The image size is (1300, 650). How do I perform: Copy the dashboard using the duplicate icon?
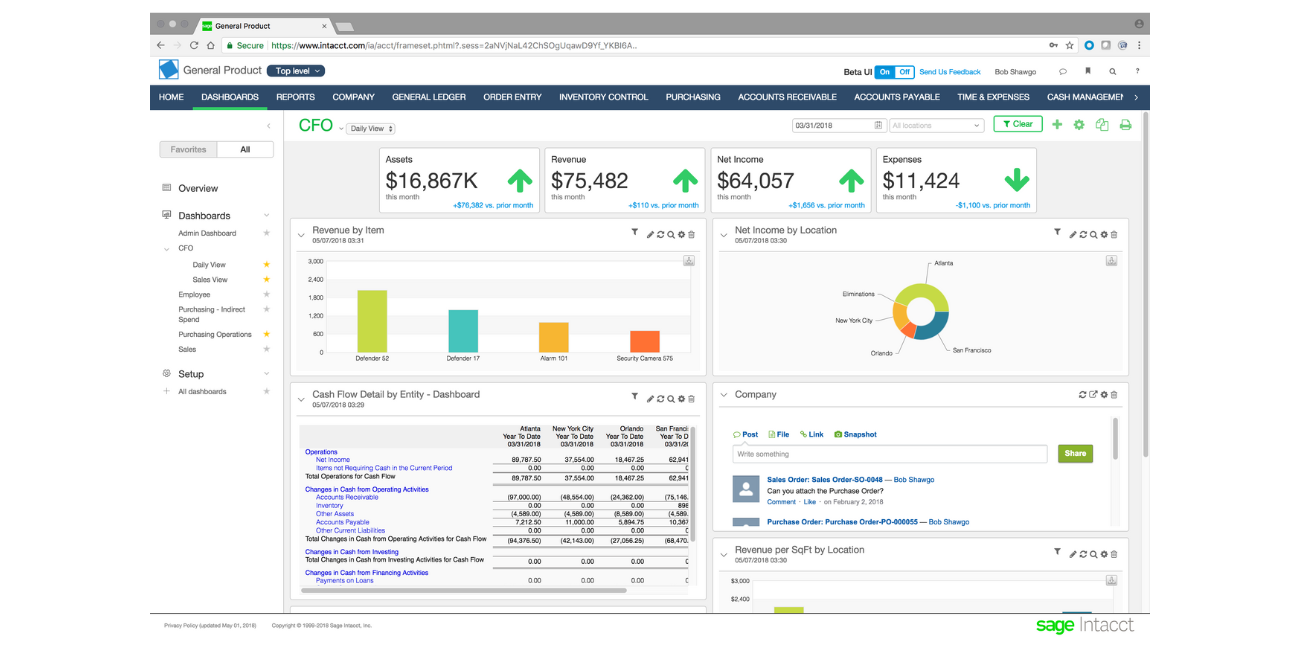pos(1103,125)
